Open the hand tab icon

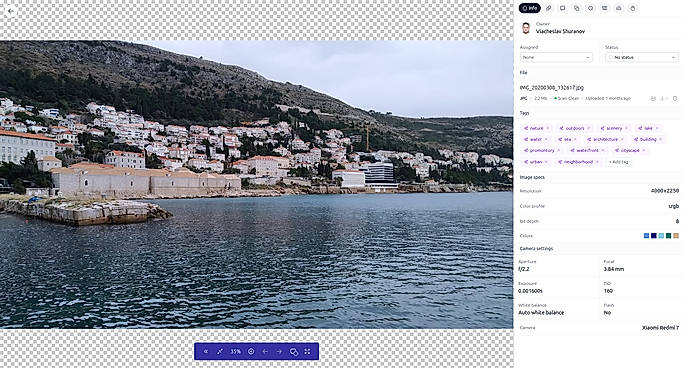[x=633, y=8]
